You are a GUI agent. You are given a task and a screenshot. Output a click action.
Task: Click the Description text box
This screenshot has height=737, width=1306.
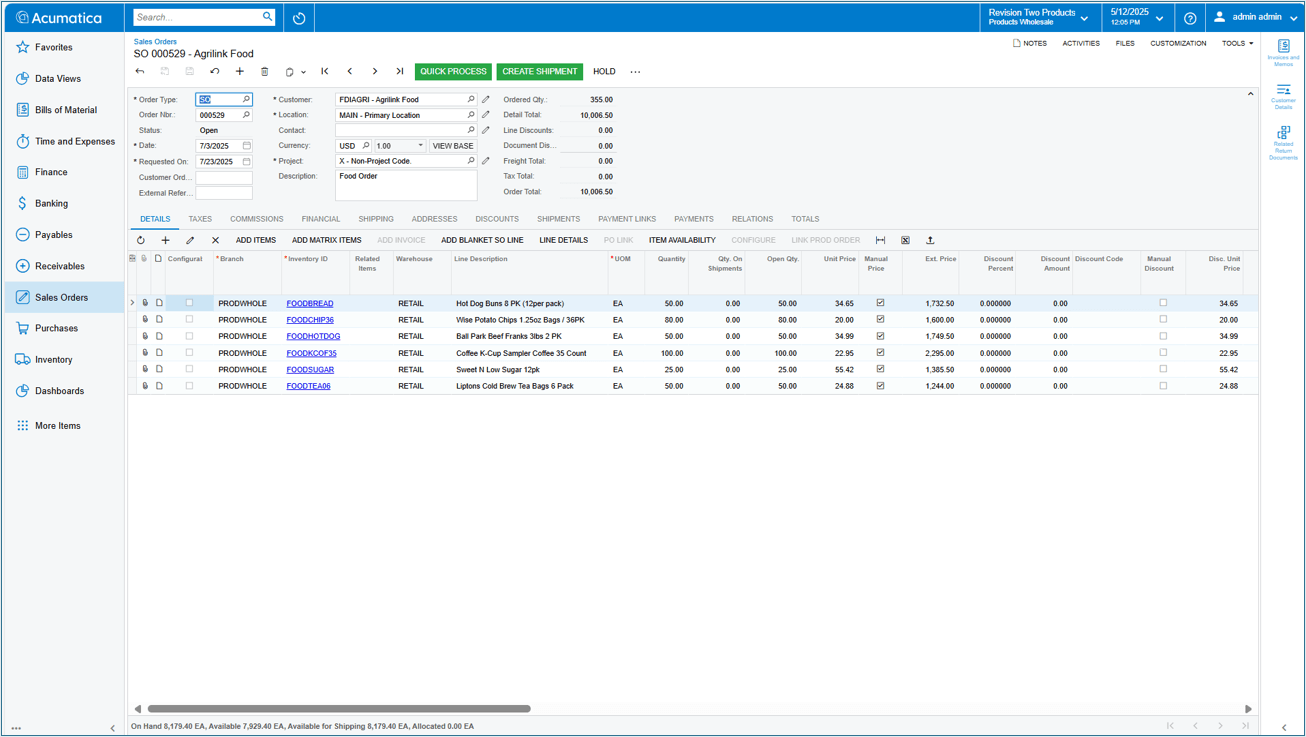pyautogui.click(x=406, y=185)
